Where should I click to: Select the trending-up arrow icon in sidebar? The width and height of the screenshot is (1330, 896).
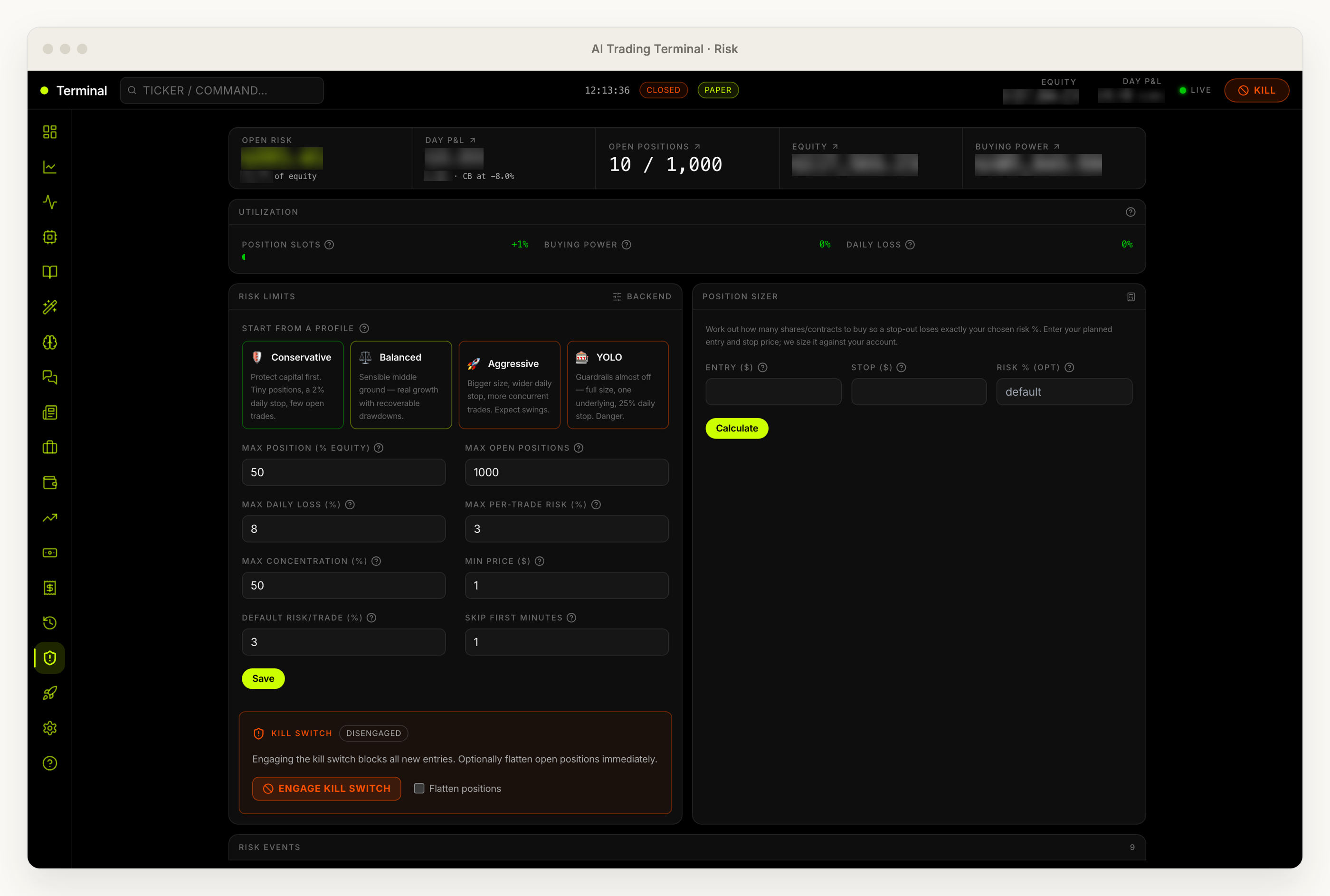[50, 518]
